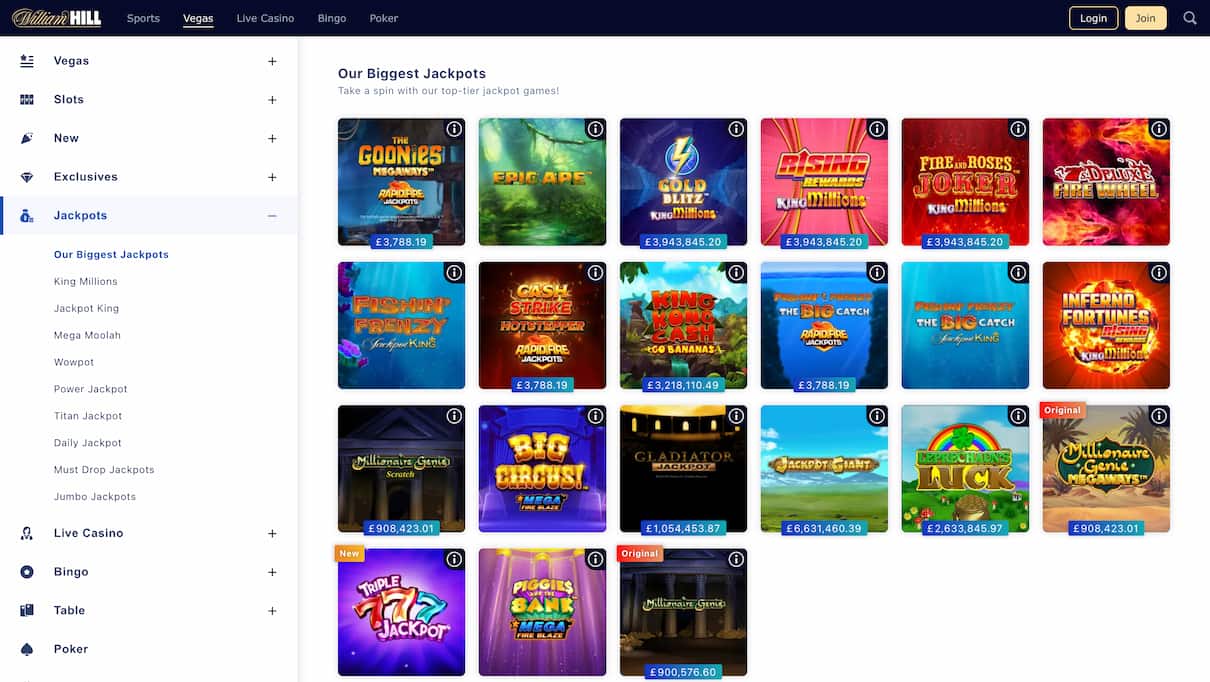
Task: Click the Bingo sidebar circle icon
Action: [x=27, y=572]
